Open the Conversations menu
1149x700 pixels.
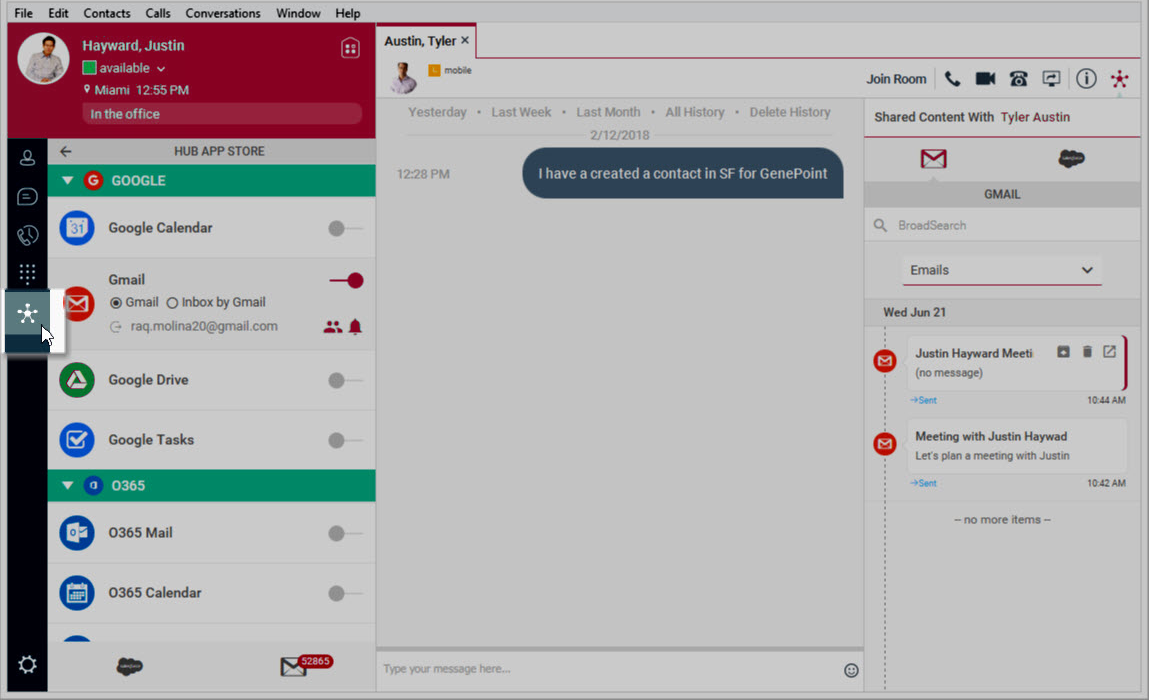pos(223,13)
